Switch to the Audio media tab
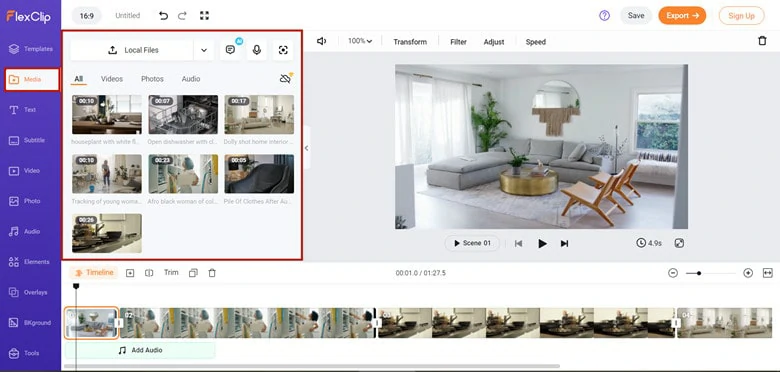This screenshot has width=780, height=372. pyautogui.click(x=191, y=79)
